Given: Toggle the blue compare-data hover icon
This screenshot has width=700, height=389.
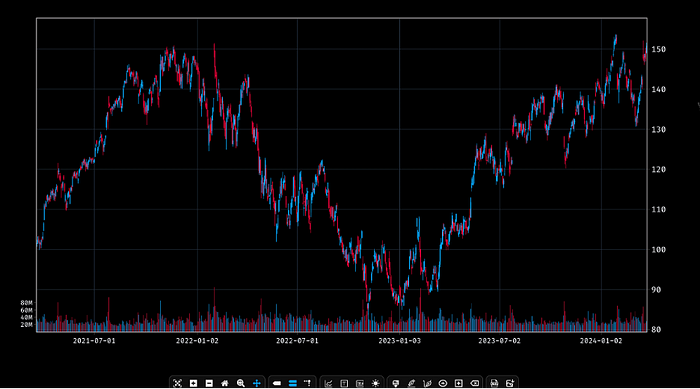Looking at the screenshot, I should pyautogui.click(x=292, y=383).
